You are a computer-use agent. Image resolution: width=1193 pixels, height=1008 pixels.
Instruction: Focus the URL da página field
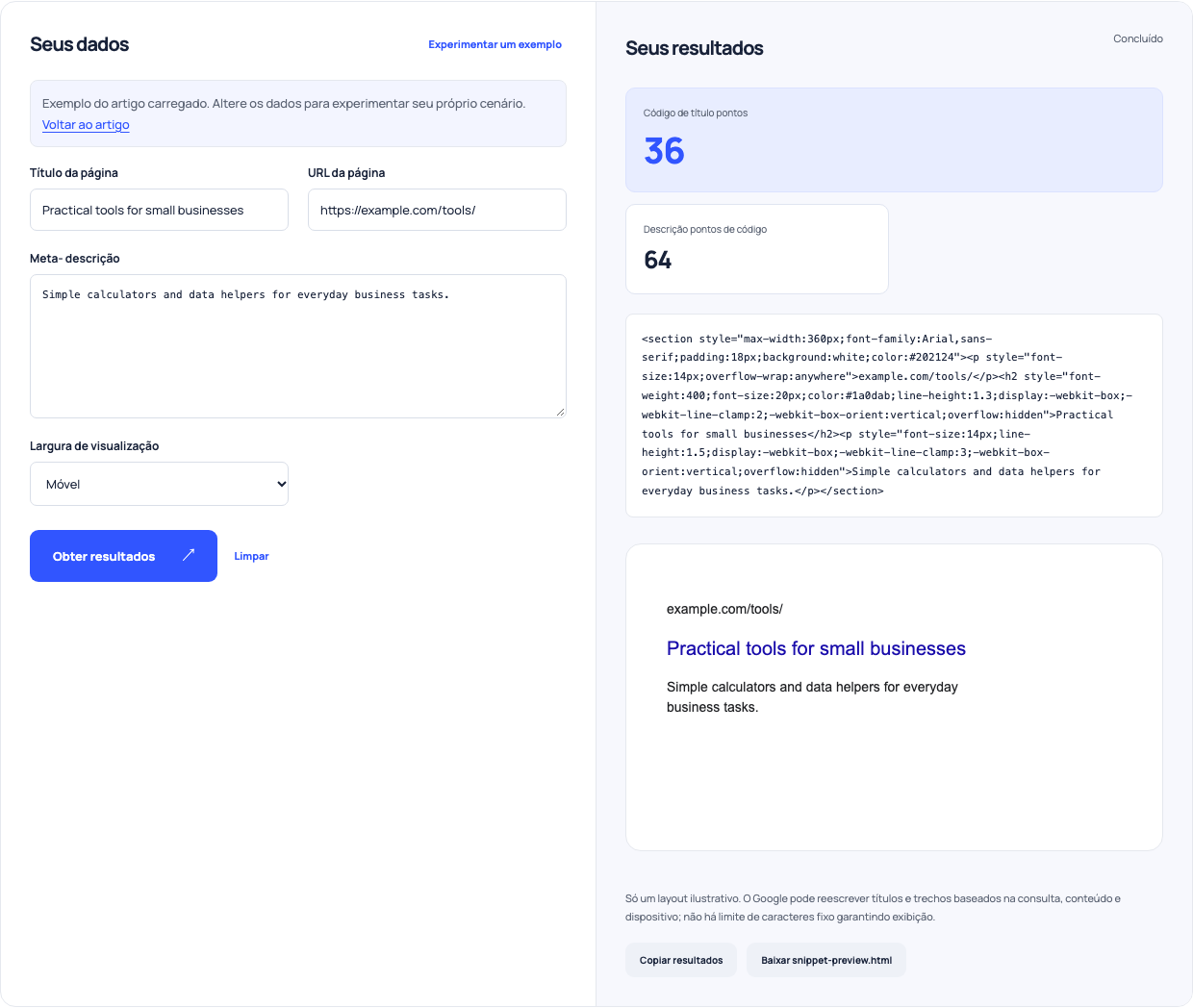click(437, 210)
